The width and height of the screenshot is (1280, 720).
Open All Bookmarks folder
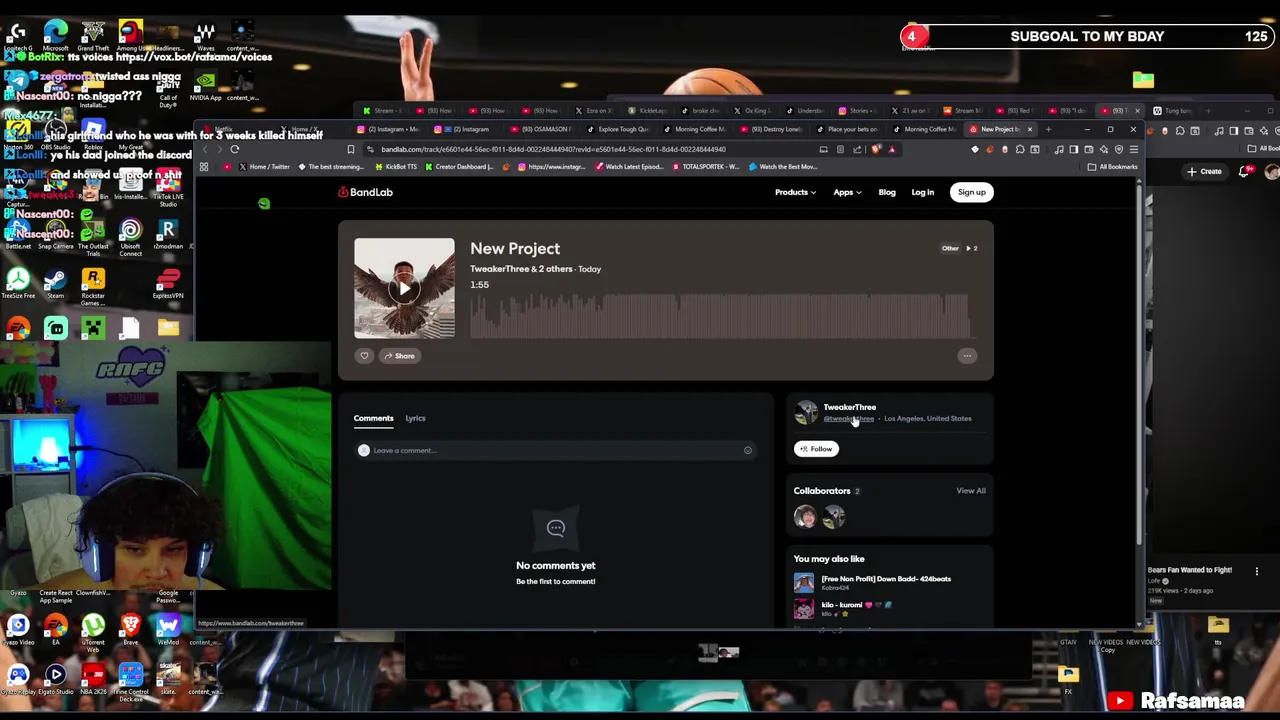tap(1112, 167)
